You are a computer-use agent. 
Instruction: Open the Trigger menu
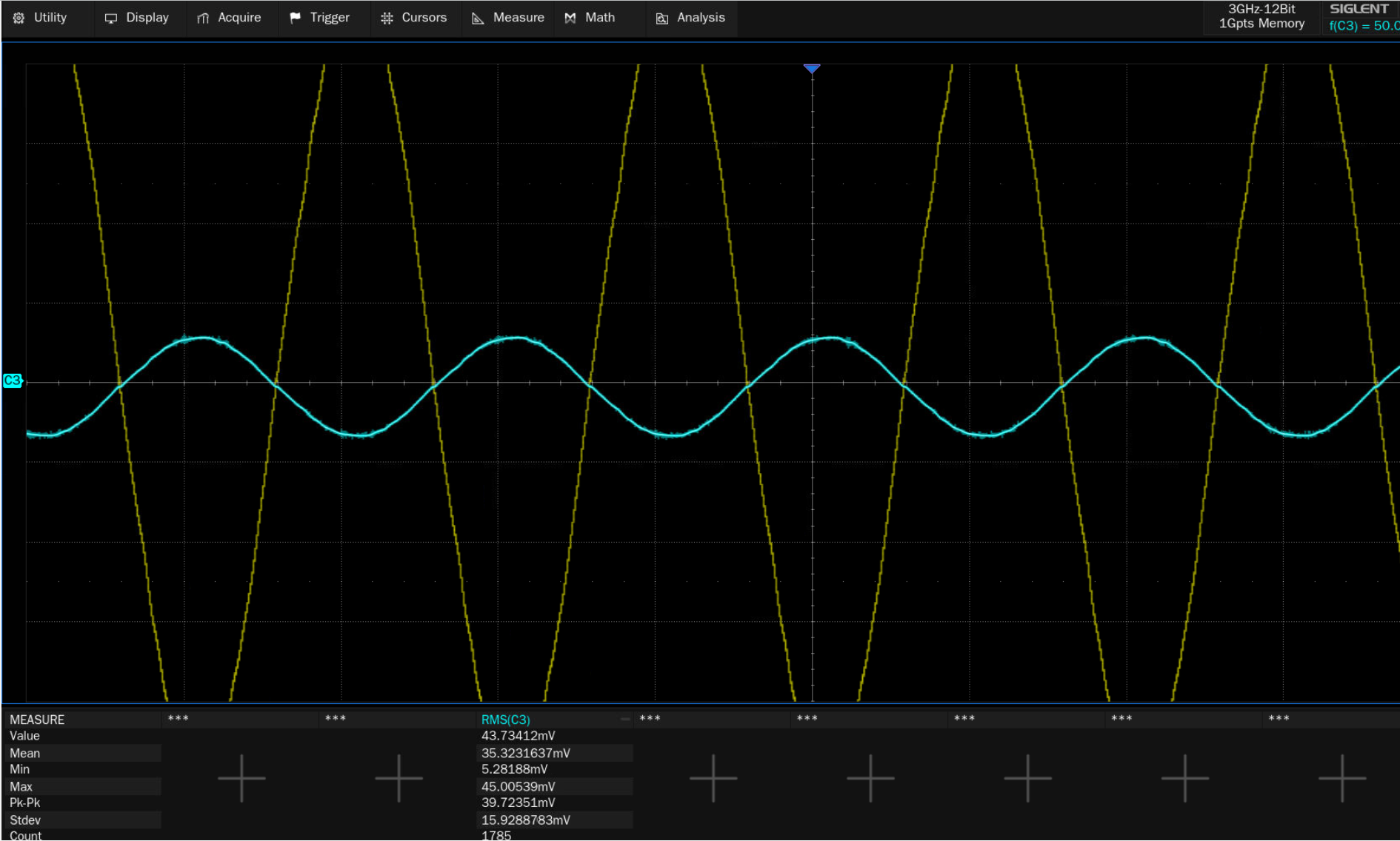coord(321,18)
